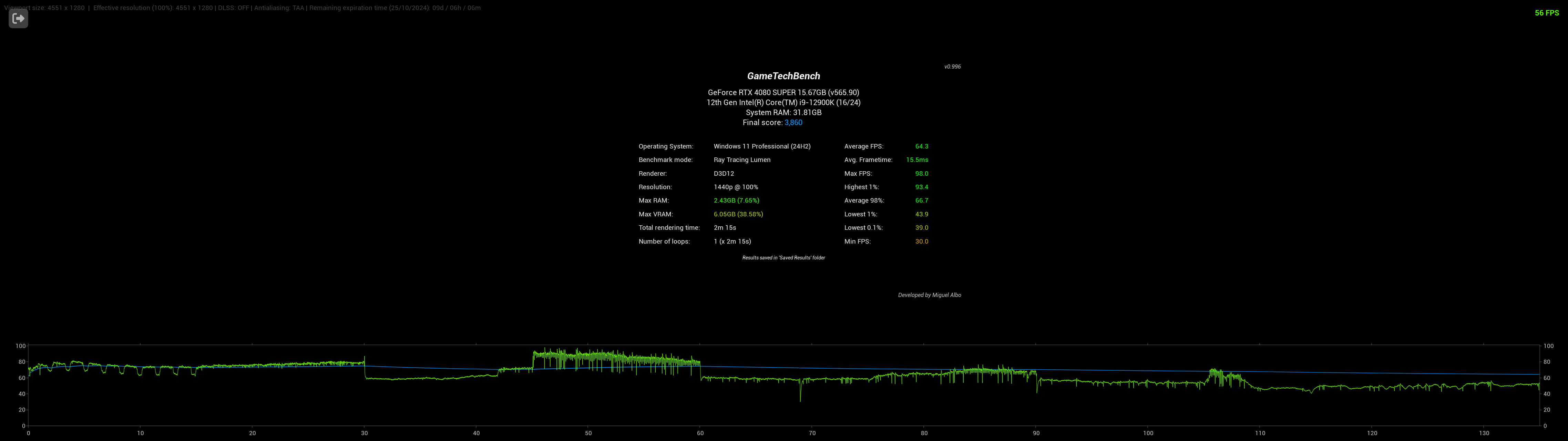This screenshot has height=441, width=1568.
Task: Select the 30.0 min FPS value
Action: 922,242
